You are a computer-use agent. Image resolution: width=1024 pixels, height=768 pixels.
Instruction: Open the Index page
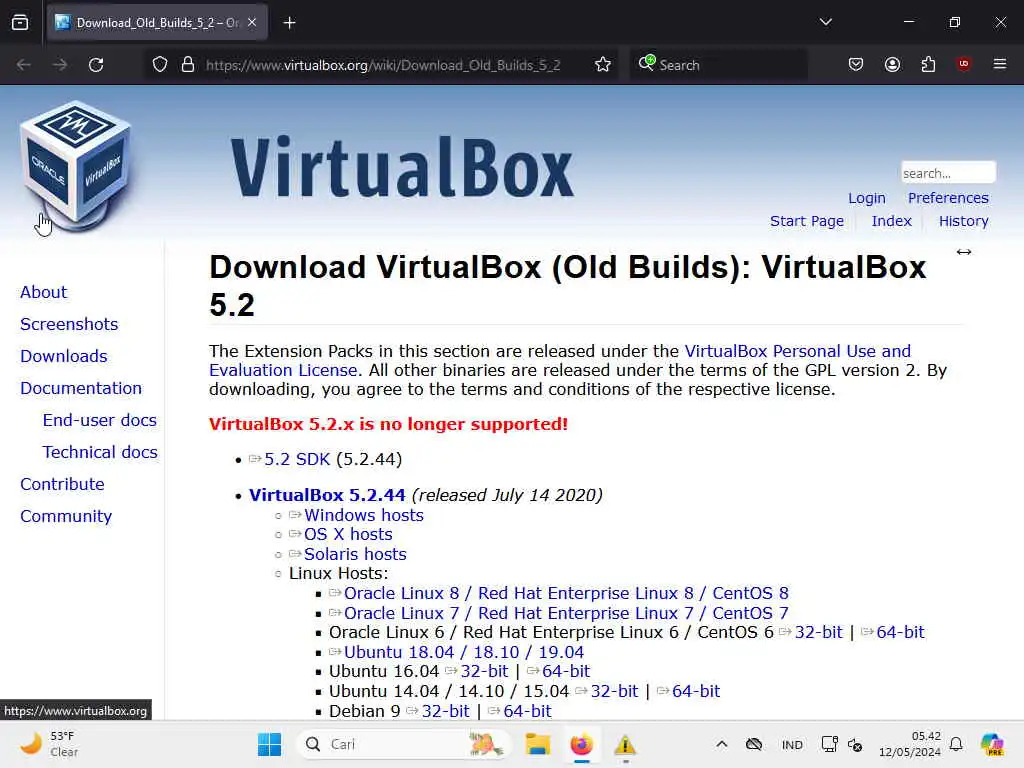tap(891, 221)
